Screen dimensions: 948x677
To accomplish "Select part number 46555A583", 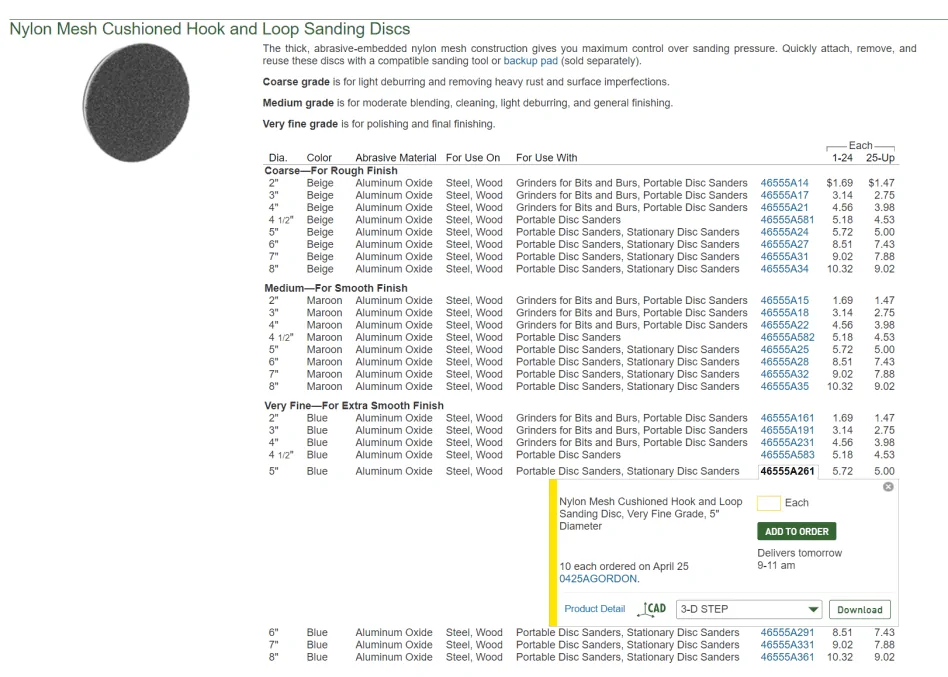I will click(787, 455).
